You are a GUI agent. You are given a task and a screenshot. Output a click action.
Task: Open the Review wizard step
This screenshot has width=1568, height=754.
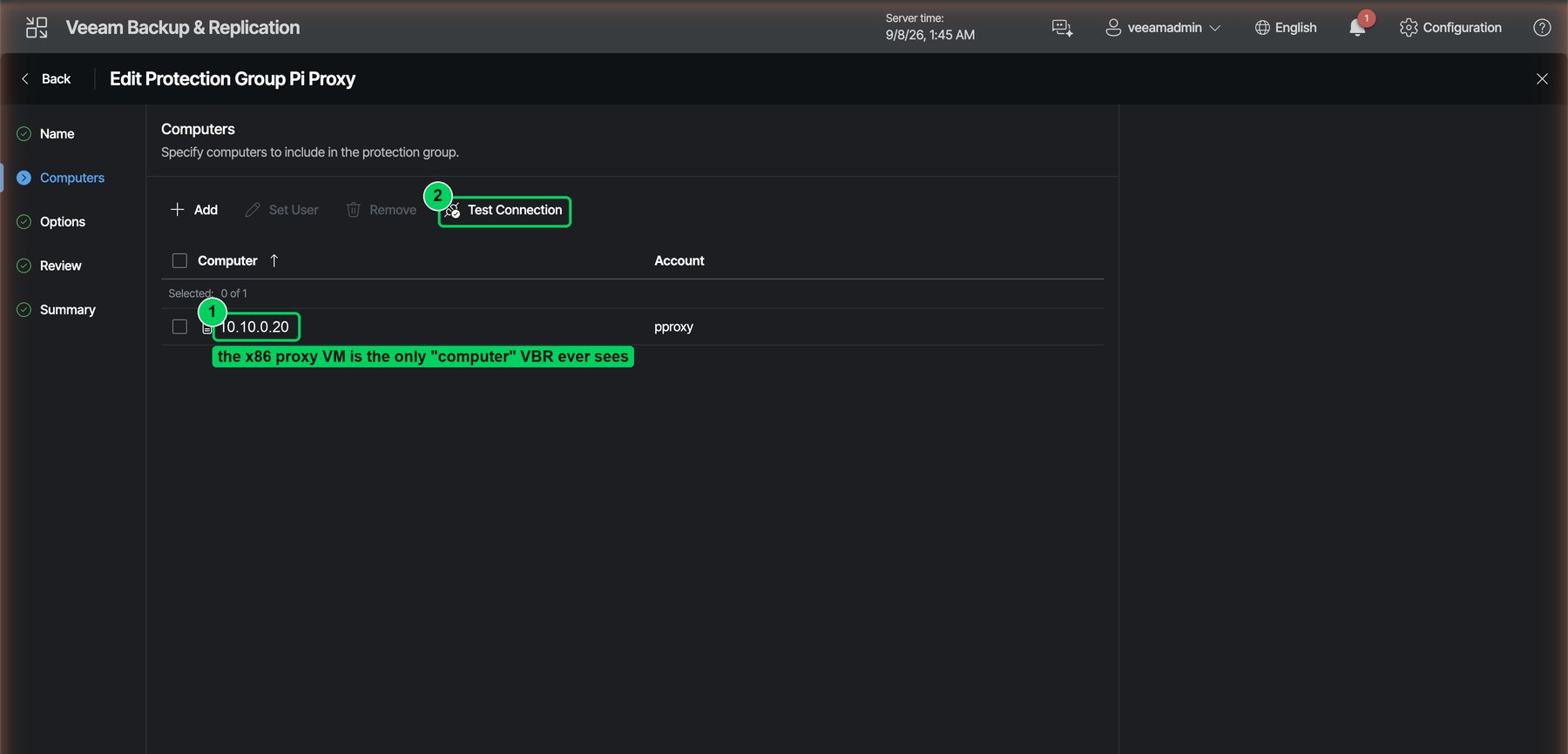pos(61,266)
